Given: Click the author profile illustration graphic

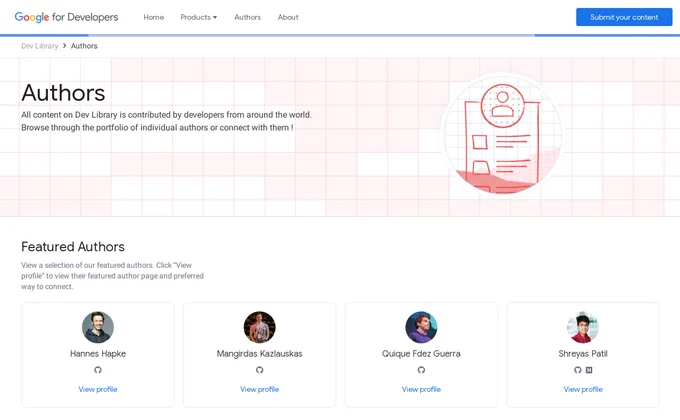Looking at the screenshot, I should [x=502, y=134].
